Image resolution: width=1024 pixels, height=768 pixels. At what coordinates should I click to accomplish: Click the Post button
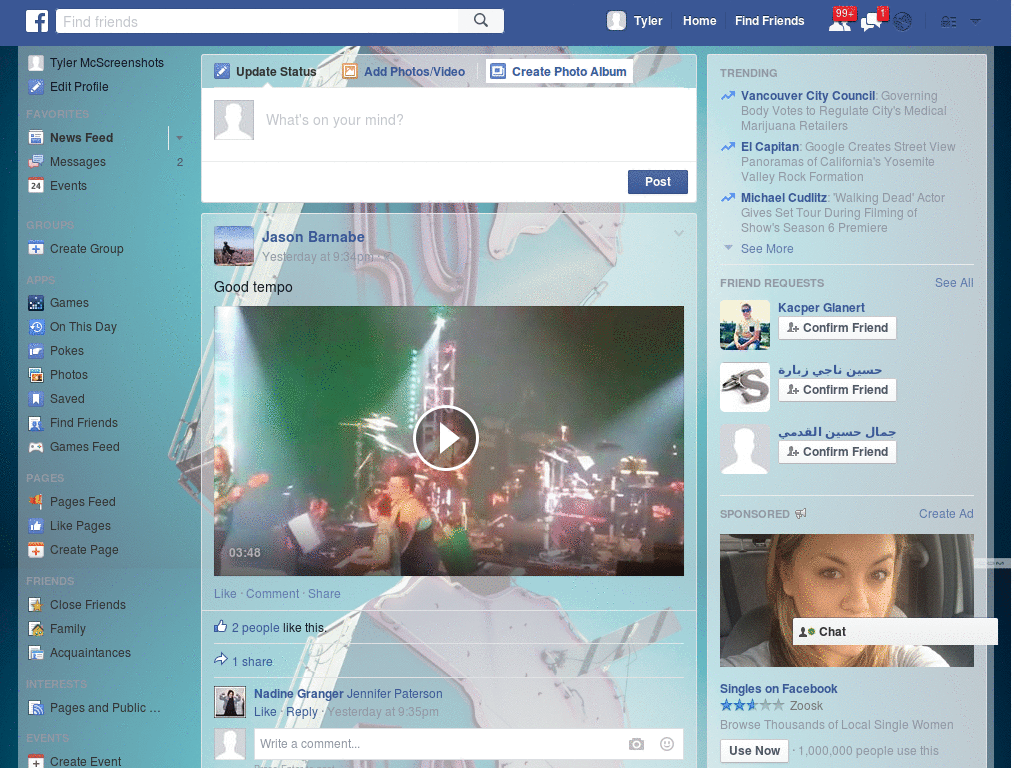658,182
